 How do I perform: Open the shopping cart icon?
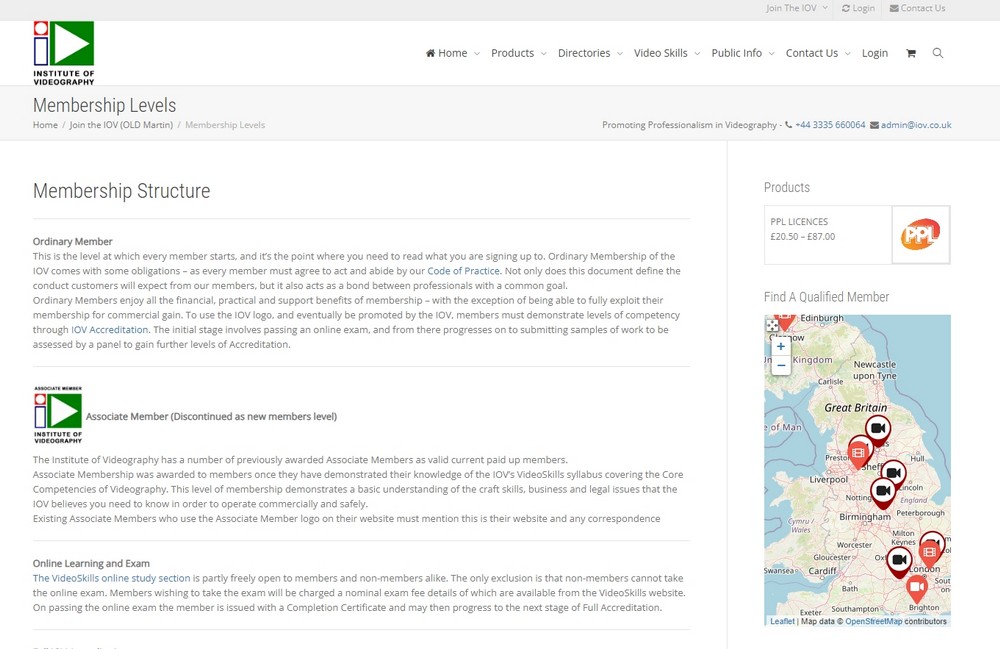pos(910,53)
